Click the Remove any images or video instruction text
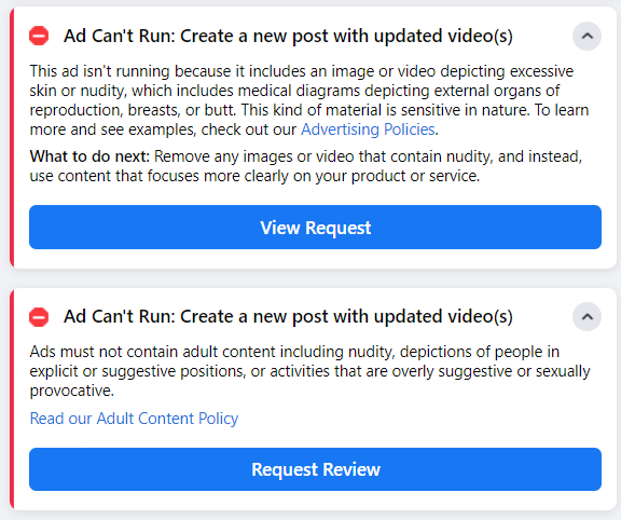The image size is (622, 520). pos(368,157)
